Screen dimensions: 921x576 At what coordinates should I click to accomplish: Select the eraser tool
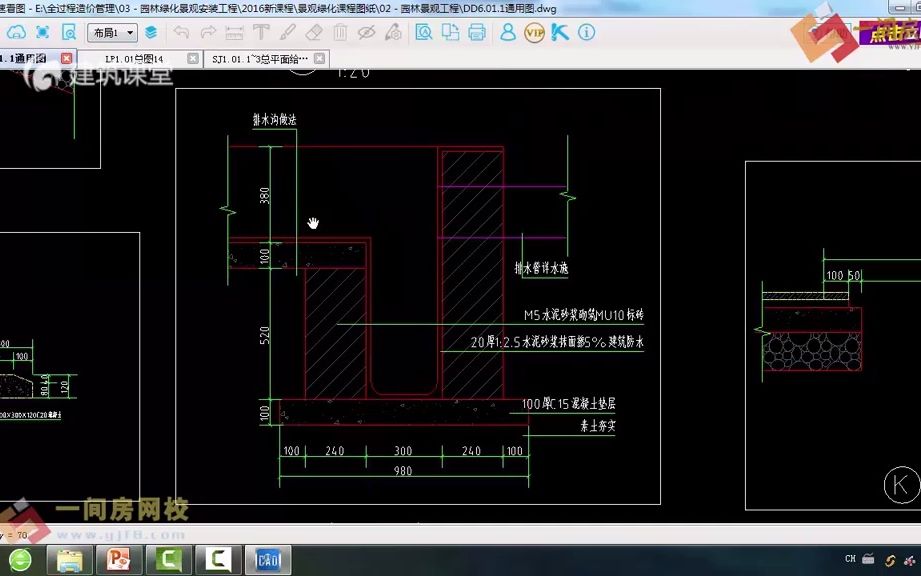(x=314, y=32)
